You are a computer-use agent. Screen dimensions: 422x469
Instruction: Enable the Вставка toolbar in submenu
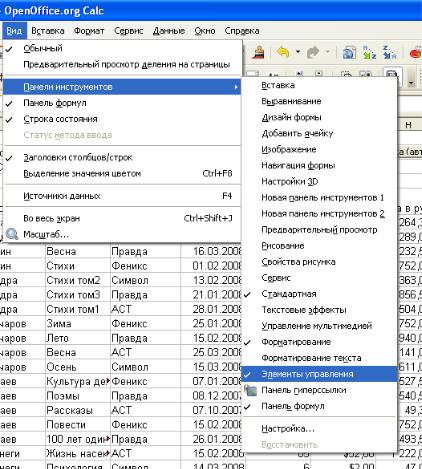click(319, 85)
